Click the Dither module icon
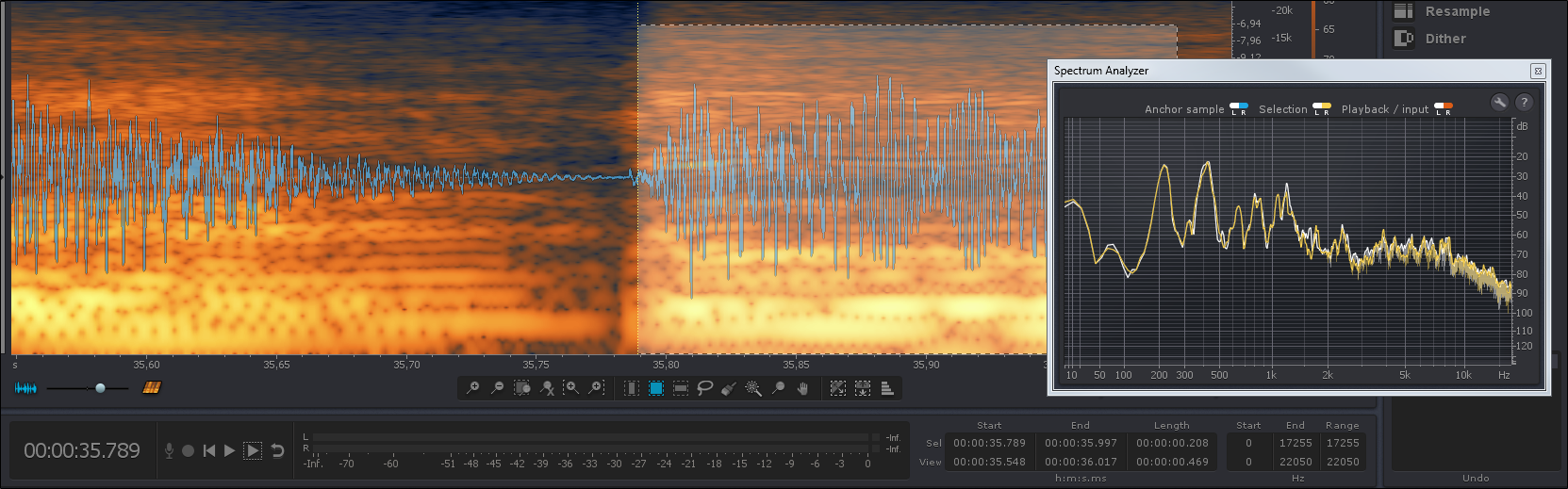Screen dimensions: 1568x489 1404,39
